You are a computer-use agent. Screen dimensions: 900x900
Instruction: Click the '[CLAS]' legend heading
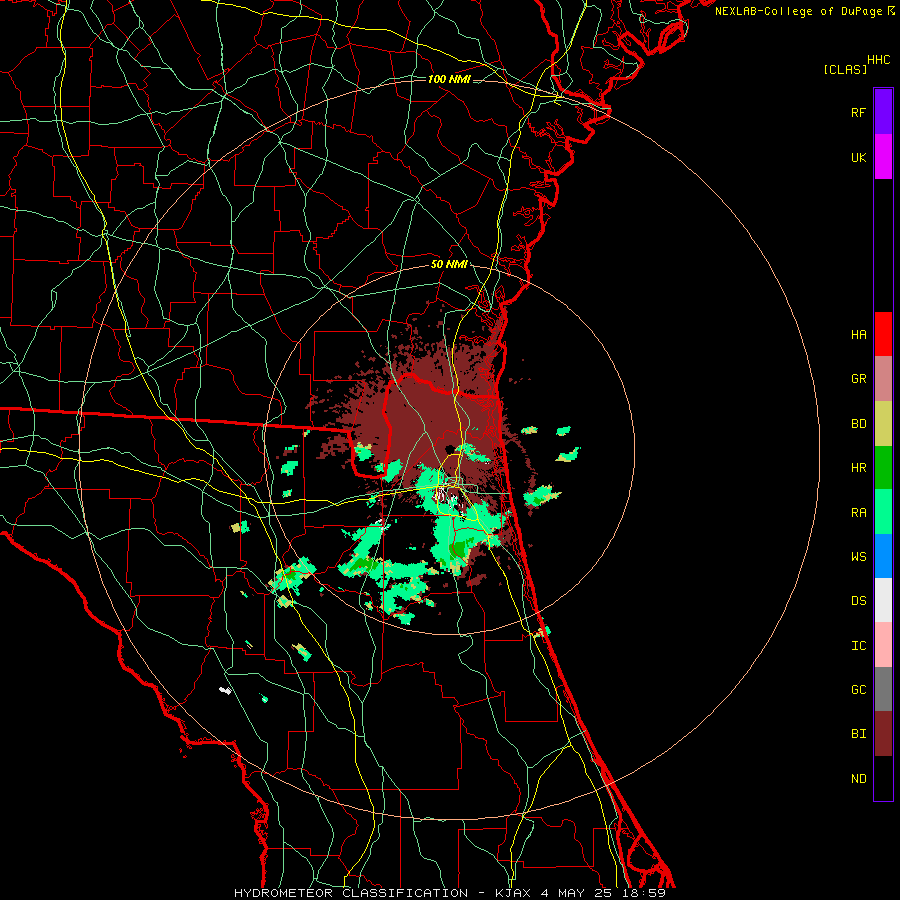[x=845, y=69]
